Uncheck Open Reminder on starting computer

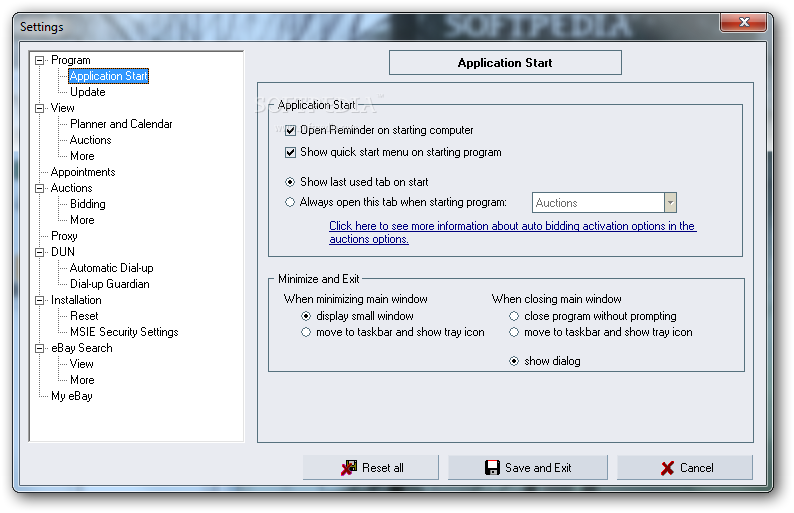coord(290,131)
